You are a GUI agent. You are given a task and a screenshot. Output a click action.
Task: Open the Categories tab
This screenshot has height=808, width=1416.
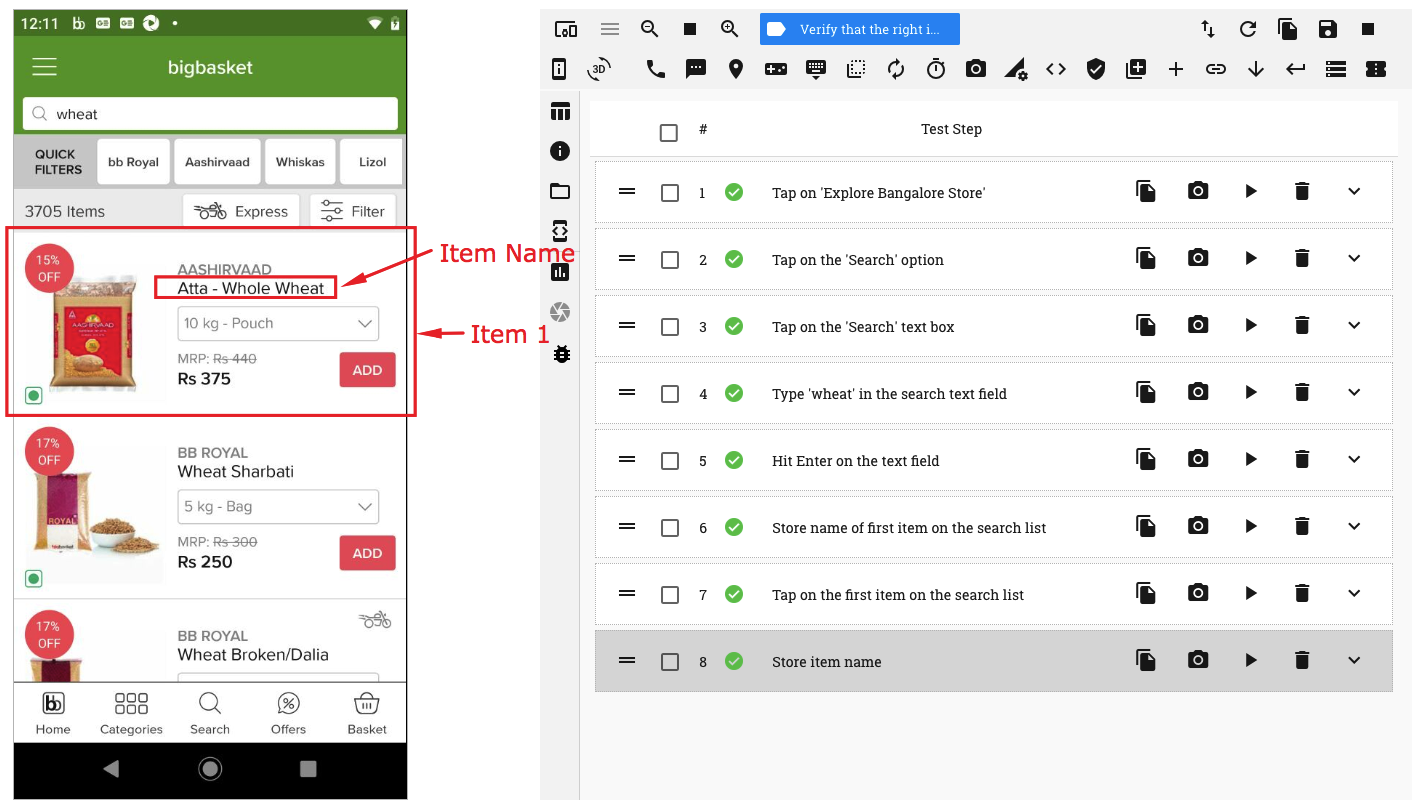pos(131,714)
